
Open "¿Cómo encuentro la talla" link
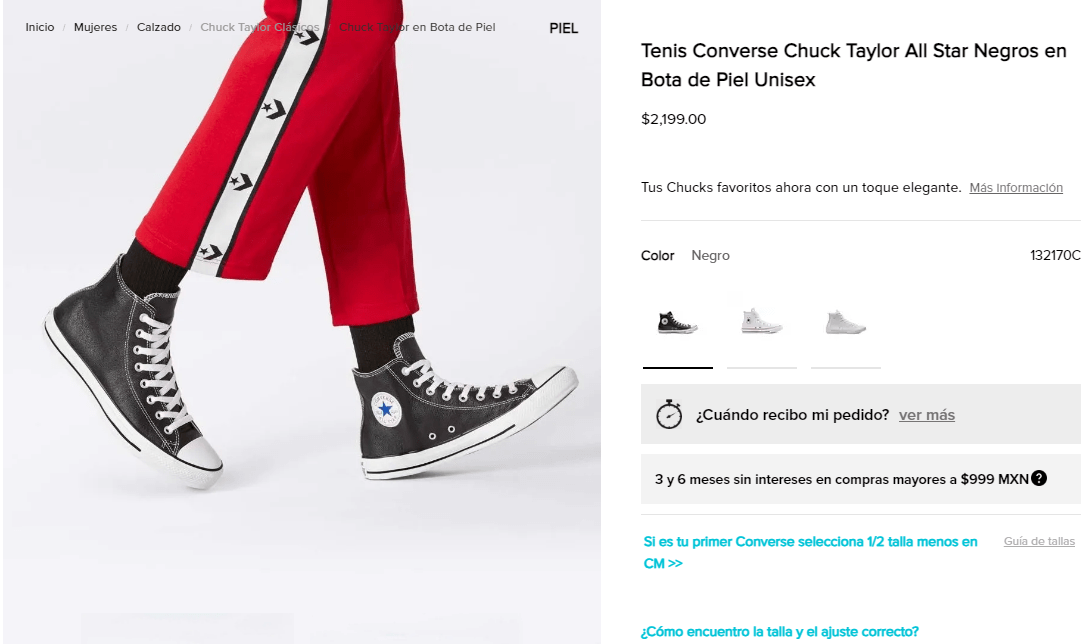click(x=780, y=631)
